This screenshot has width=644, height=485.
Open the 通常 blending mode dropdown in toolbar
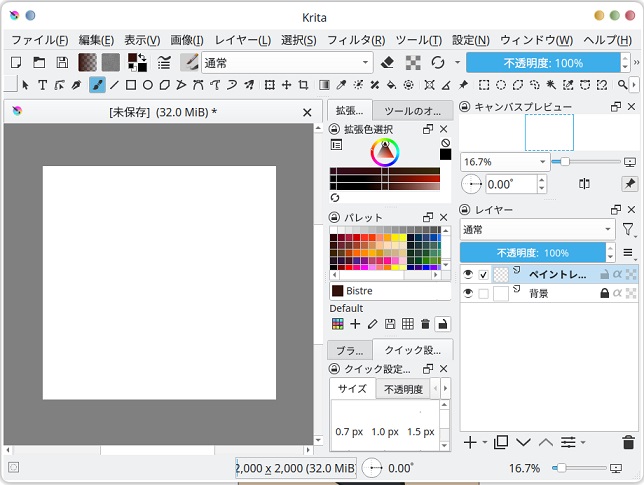tap(286, 62)
